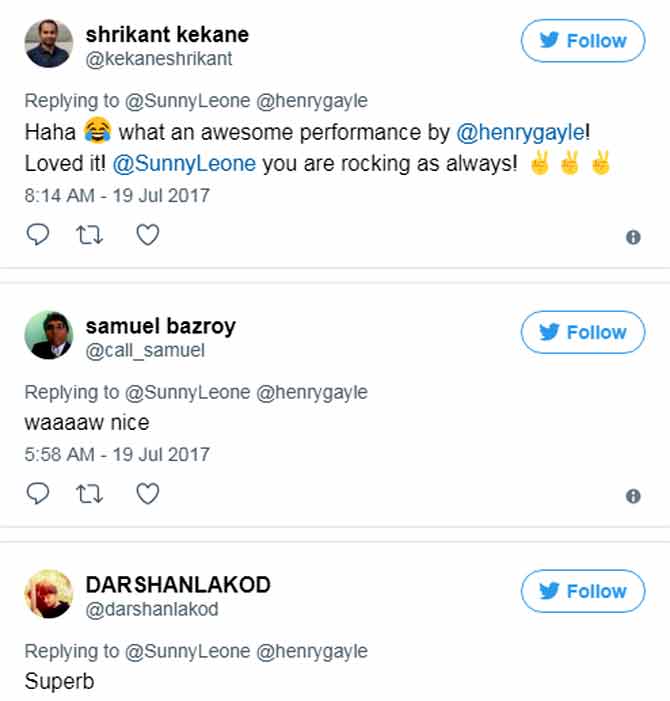Open info icon on shrikant kekane's tweet
The height and width of the screenshot is (701, 670).
click(633, 237)
